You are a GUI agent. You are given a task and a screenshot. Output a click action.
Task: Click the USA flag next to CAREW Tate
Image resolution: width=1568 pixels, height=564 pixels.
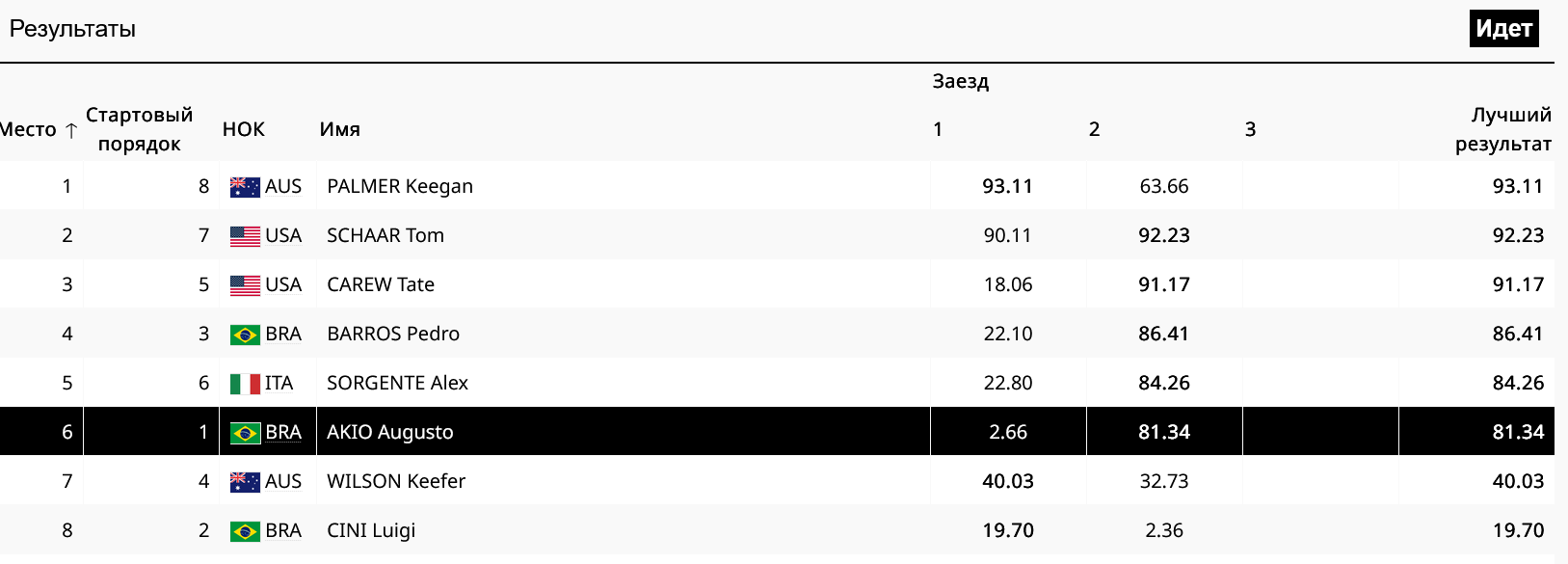(x=245, y=285)
